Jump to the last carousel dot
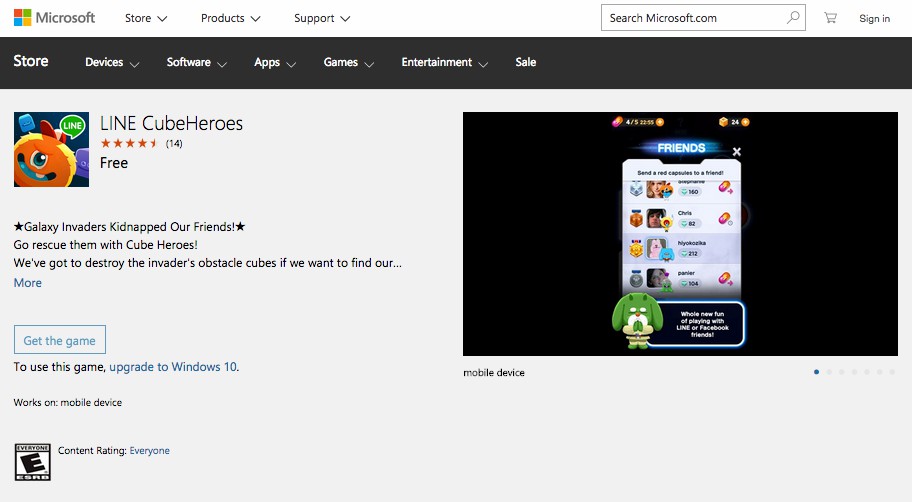The width and height of the screenshot is (912, 502). pyautogui.click(x=892, y=372)
